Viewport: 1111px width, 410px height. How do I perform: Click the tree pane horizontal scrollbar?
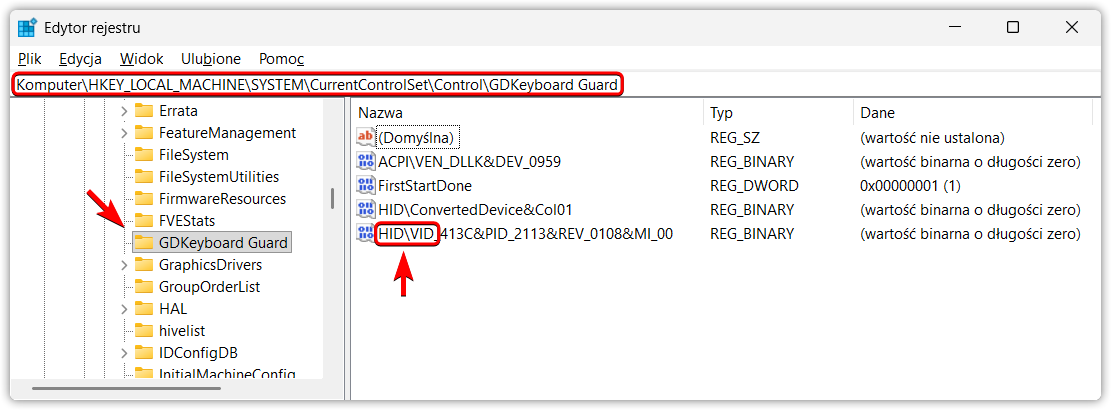[169, 388]
